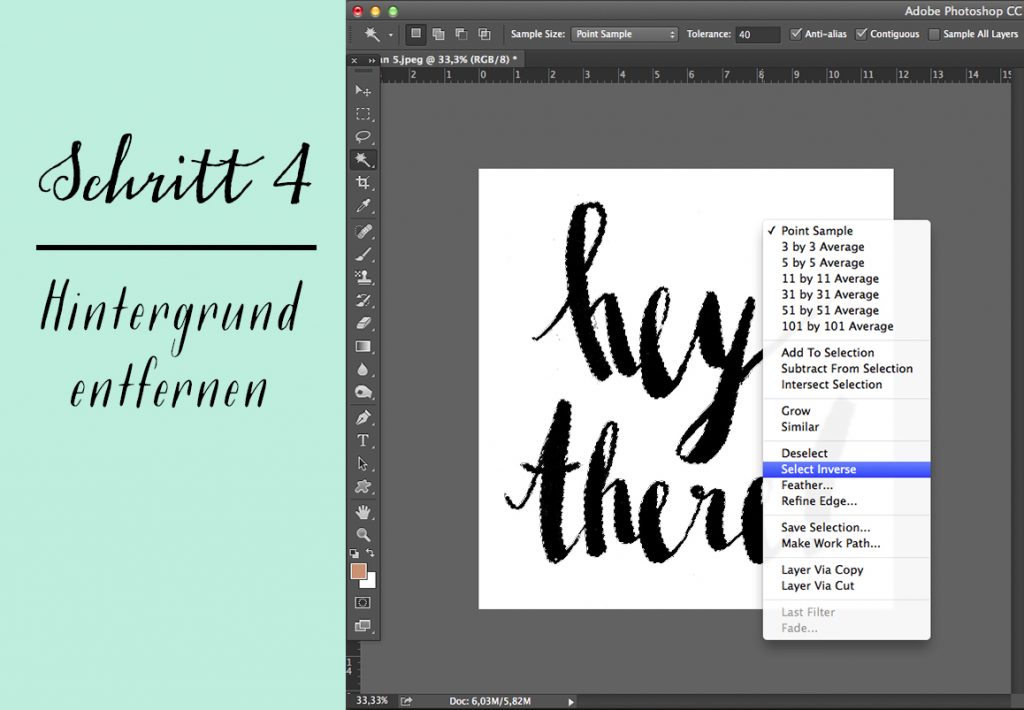Click the foreground color swatch
Image resolution: width=1024 pixels, height=710 pixels.
[359, 571]
